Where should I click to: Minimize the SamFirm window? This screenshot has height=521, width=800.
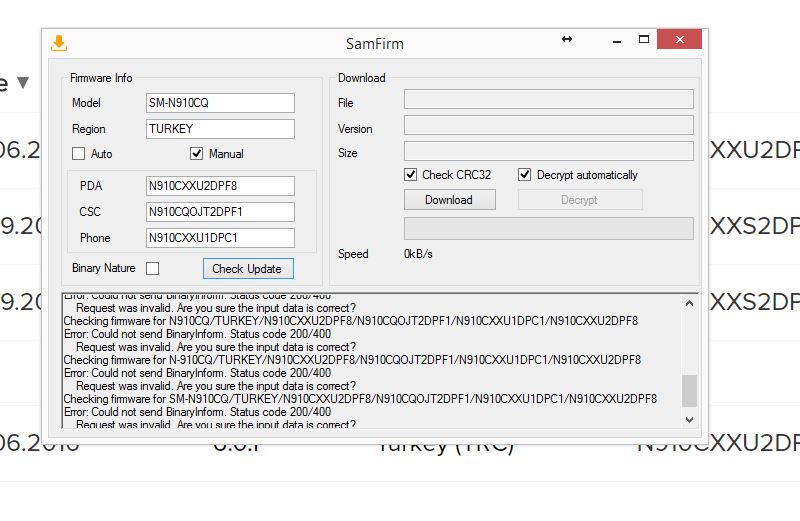pyautogui.click(x=617, y=40)
